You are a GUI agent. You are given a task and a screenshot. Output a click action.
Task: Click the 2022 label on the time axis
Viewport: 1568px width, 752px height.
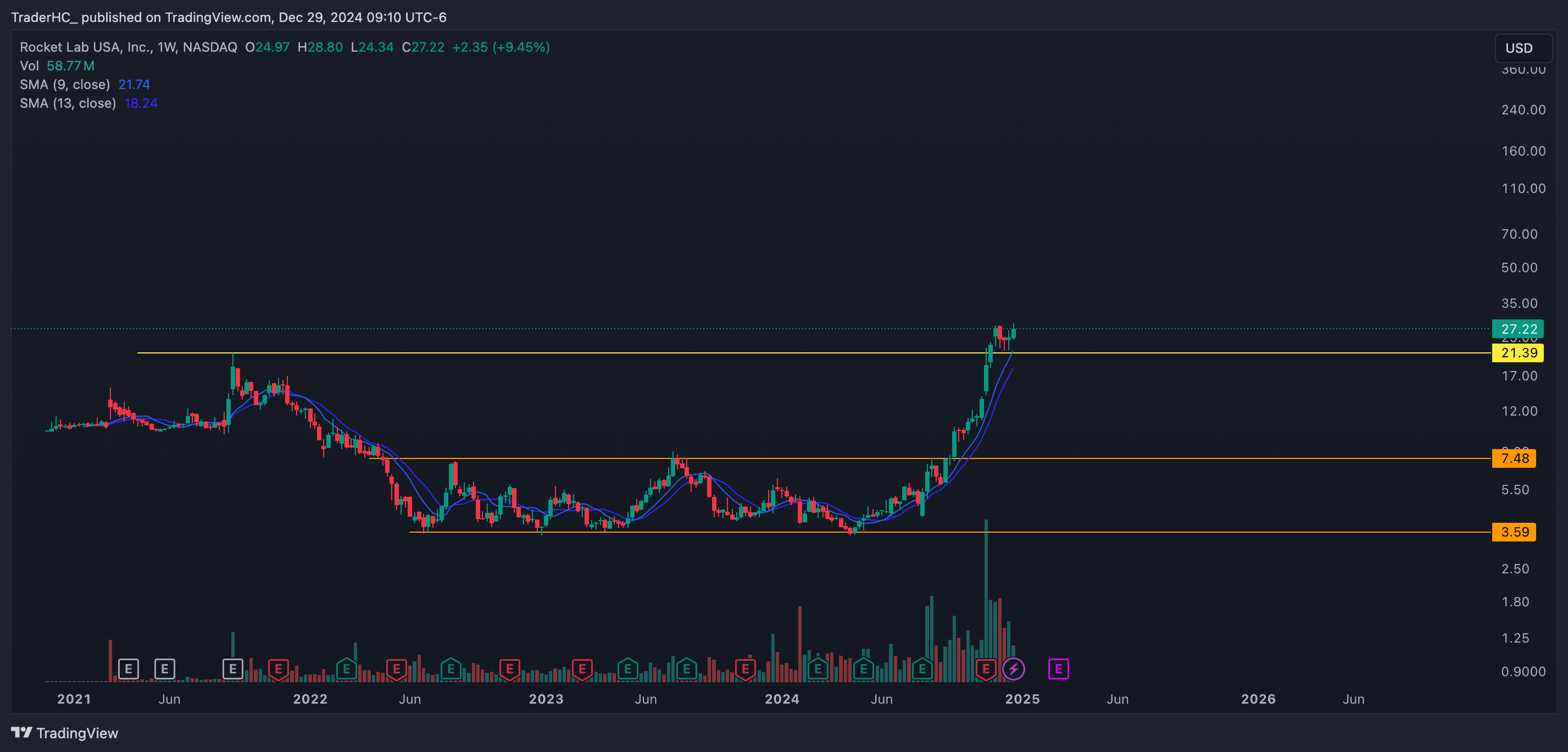(310, 699)
